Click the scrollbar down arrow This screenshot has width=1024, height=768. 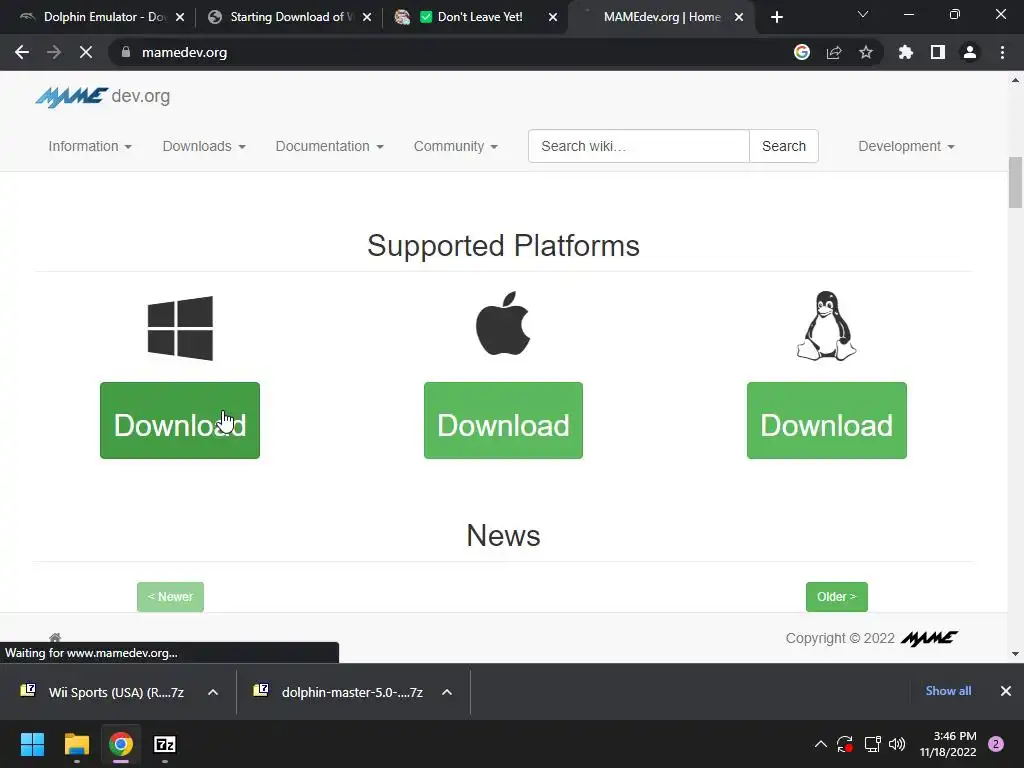tap(1015, 654)
